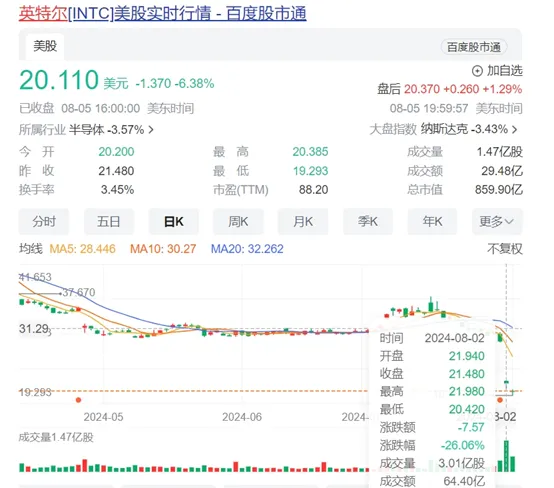Image resolution: width=554 pixels, height=488 pixels.
Task: Click the 最高 value 20.385
Action: tap(310, 152)
